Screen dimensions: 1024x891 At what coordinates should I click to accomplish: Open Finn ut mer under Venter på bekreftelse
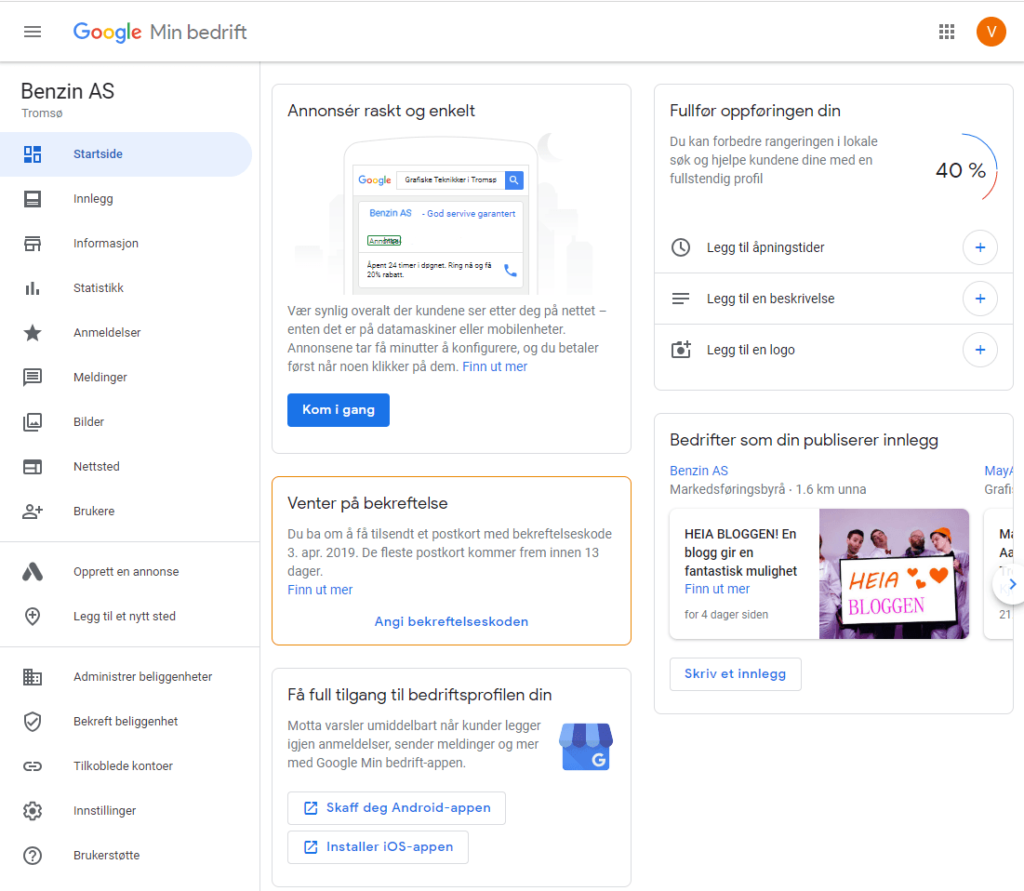point(320,590)
